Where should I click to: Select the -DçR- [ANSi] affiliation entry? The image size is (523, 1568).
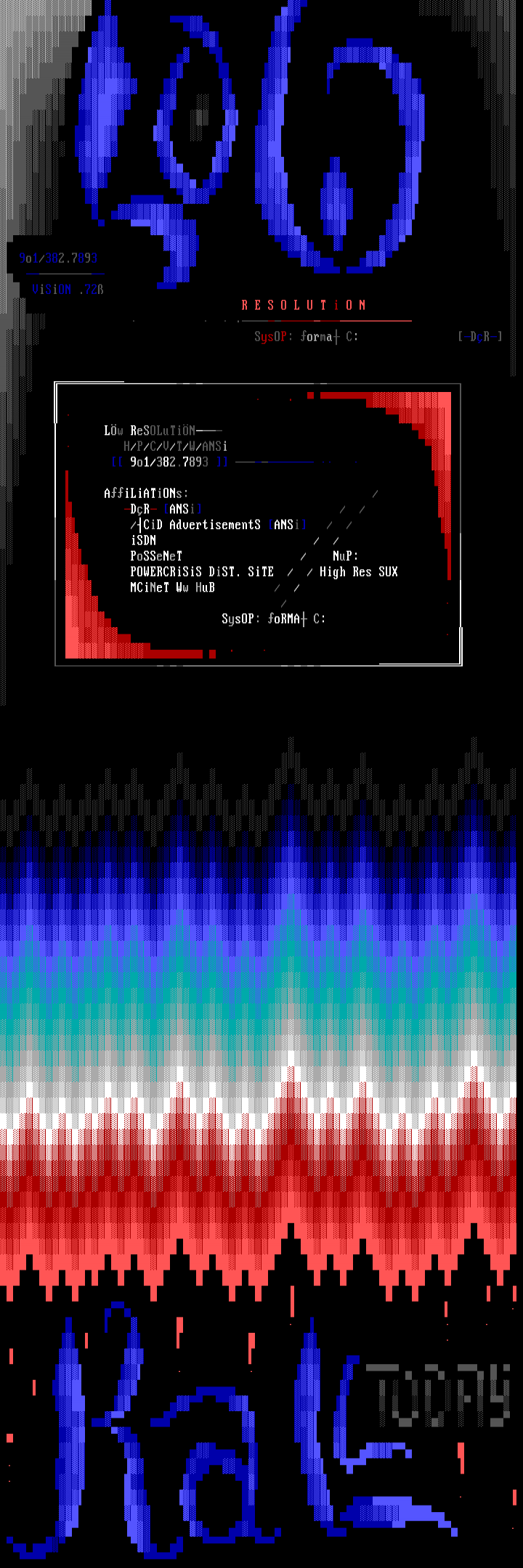[166, 509]
